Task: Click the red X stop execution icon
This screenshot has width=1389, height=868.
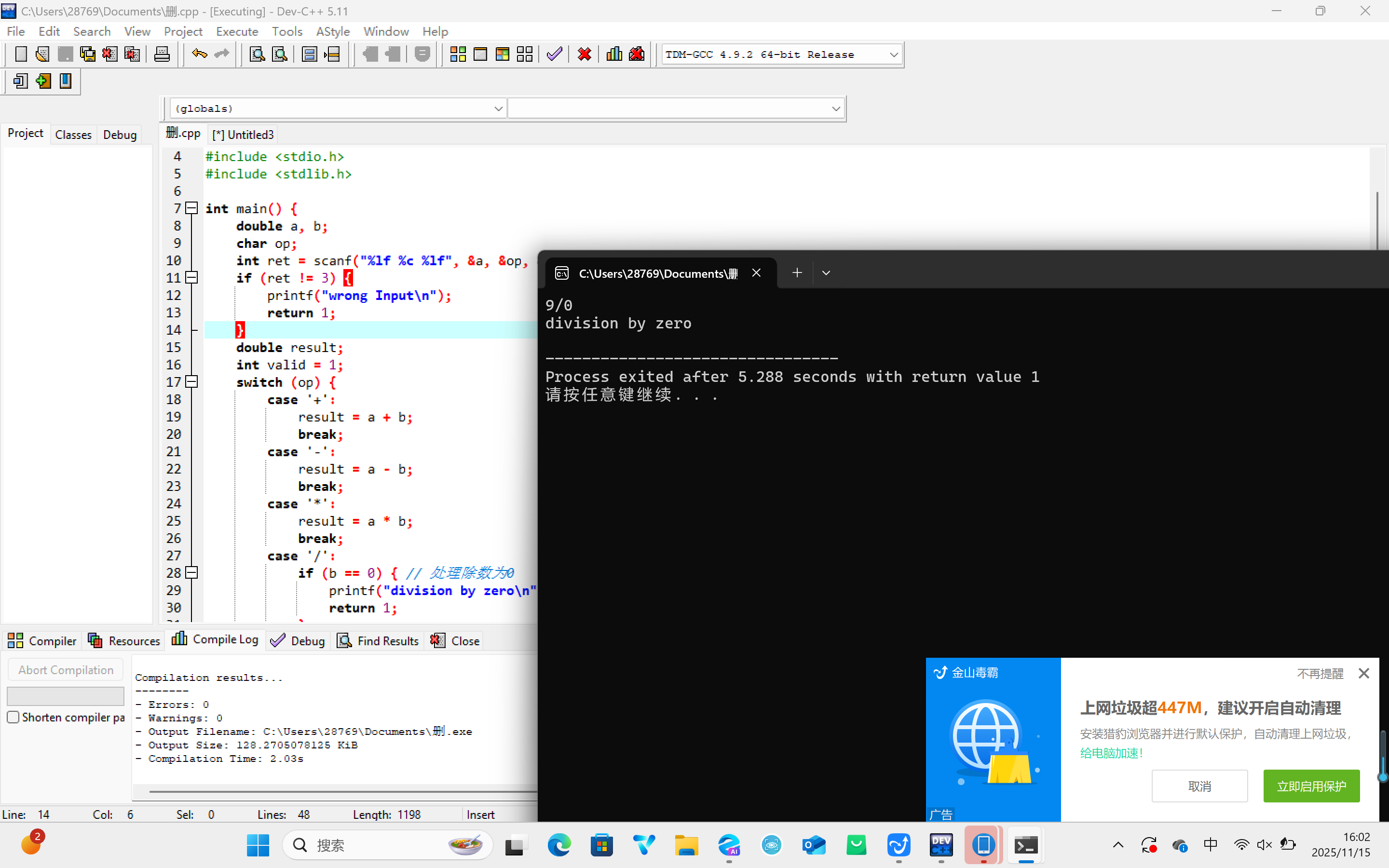Action: [x=585, y=54]
